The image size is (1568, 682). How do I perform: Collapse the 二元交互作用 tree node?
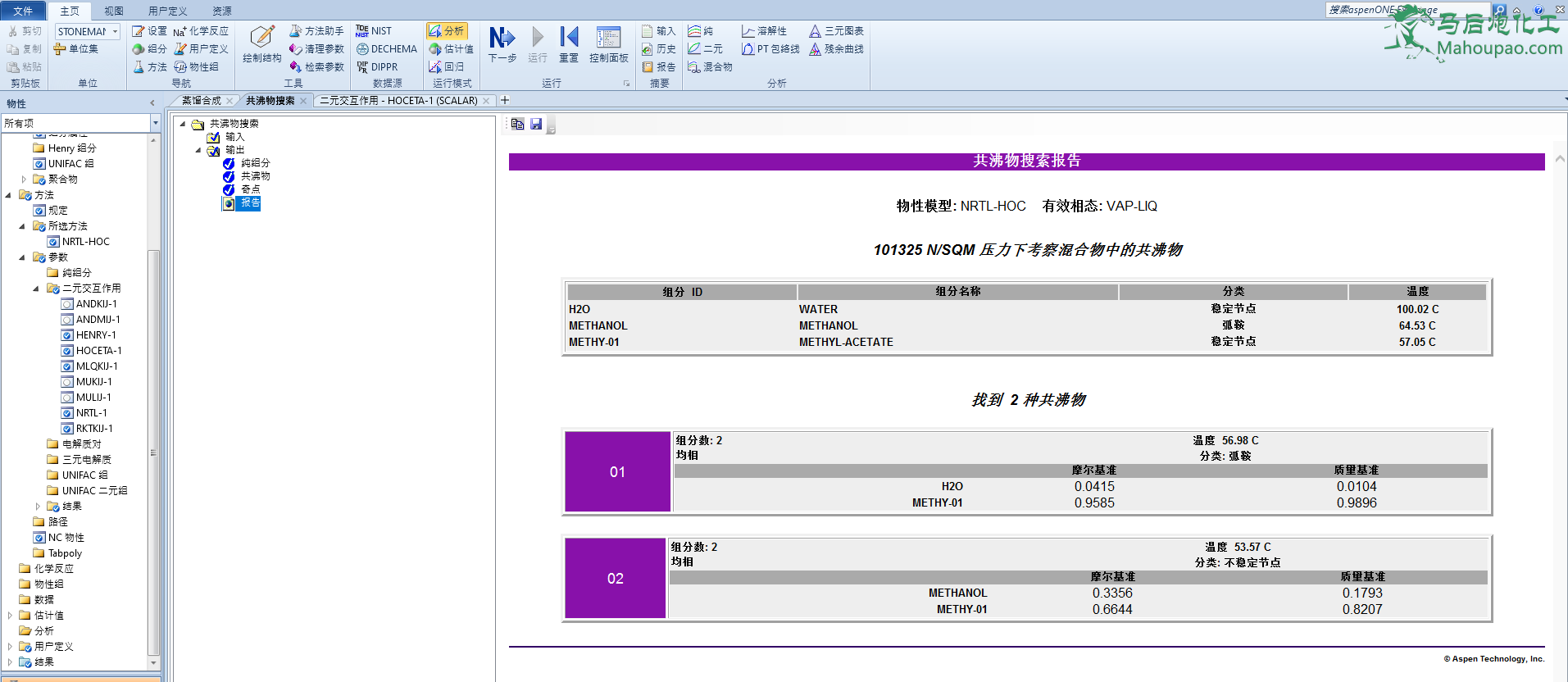36,289
